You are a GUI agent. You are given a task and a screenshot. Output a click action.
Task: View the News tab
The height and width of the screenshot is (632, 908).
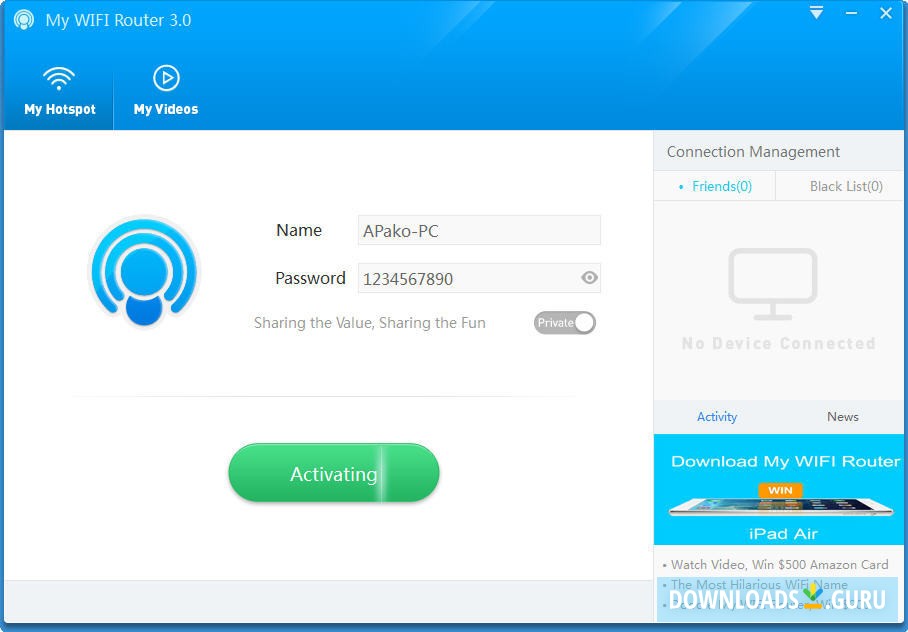[x=843, y=417]
